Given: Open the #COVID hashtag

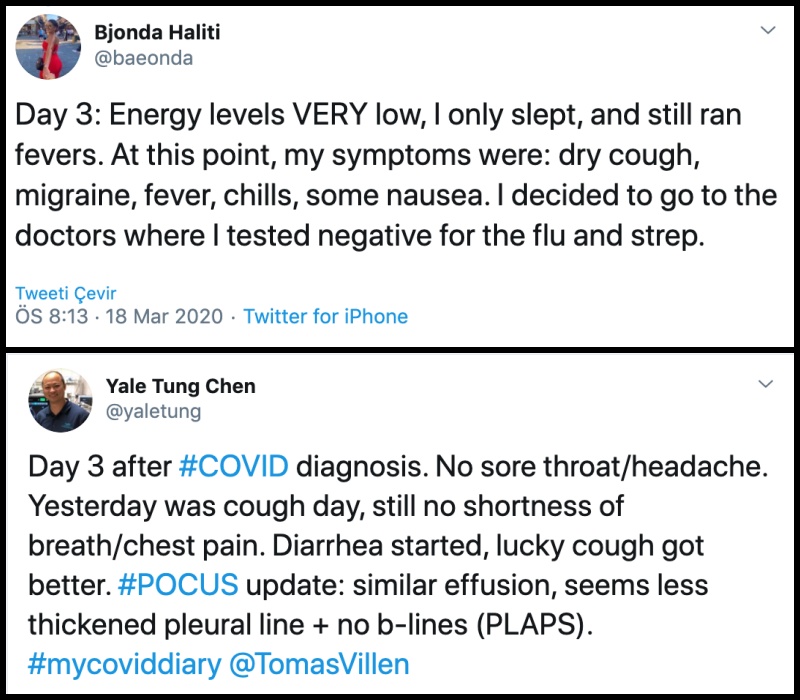Looking at the screenshot, I should 234,466.
